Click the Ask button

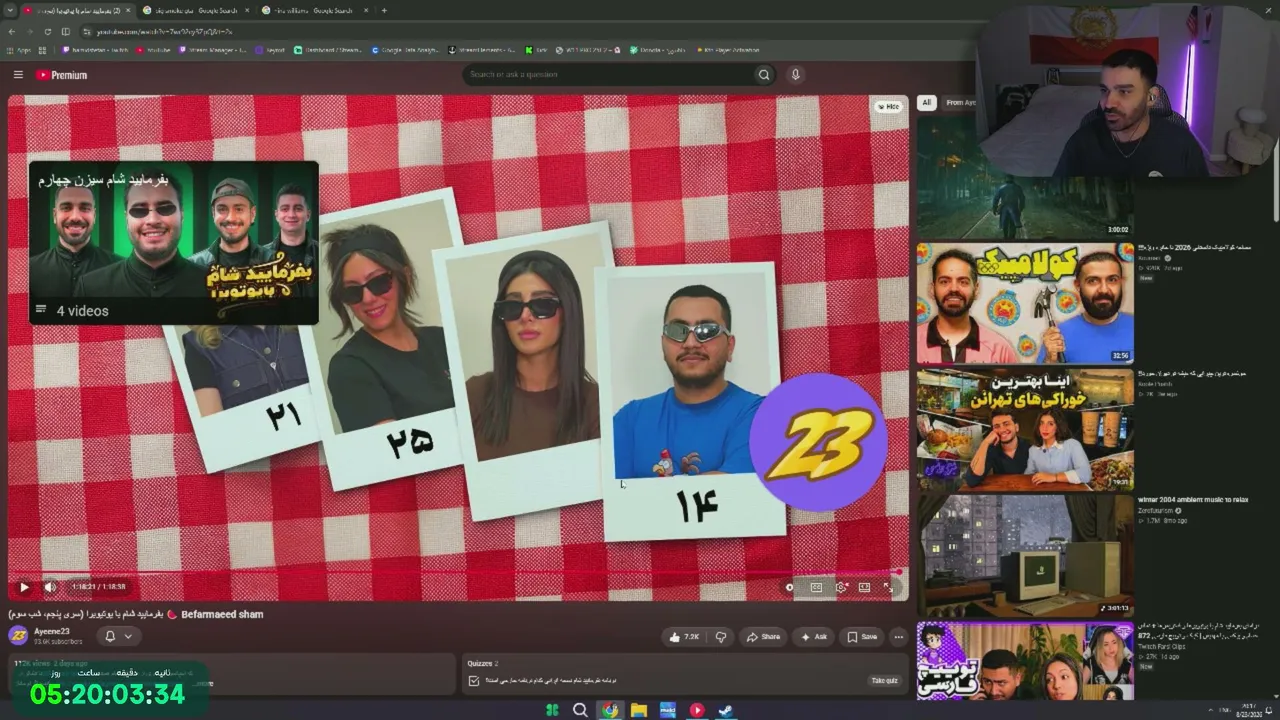[814, 637]
